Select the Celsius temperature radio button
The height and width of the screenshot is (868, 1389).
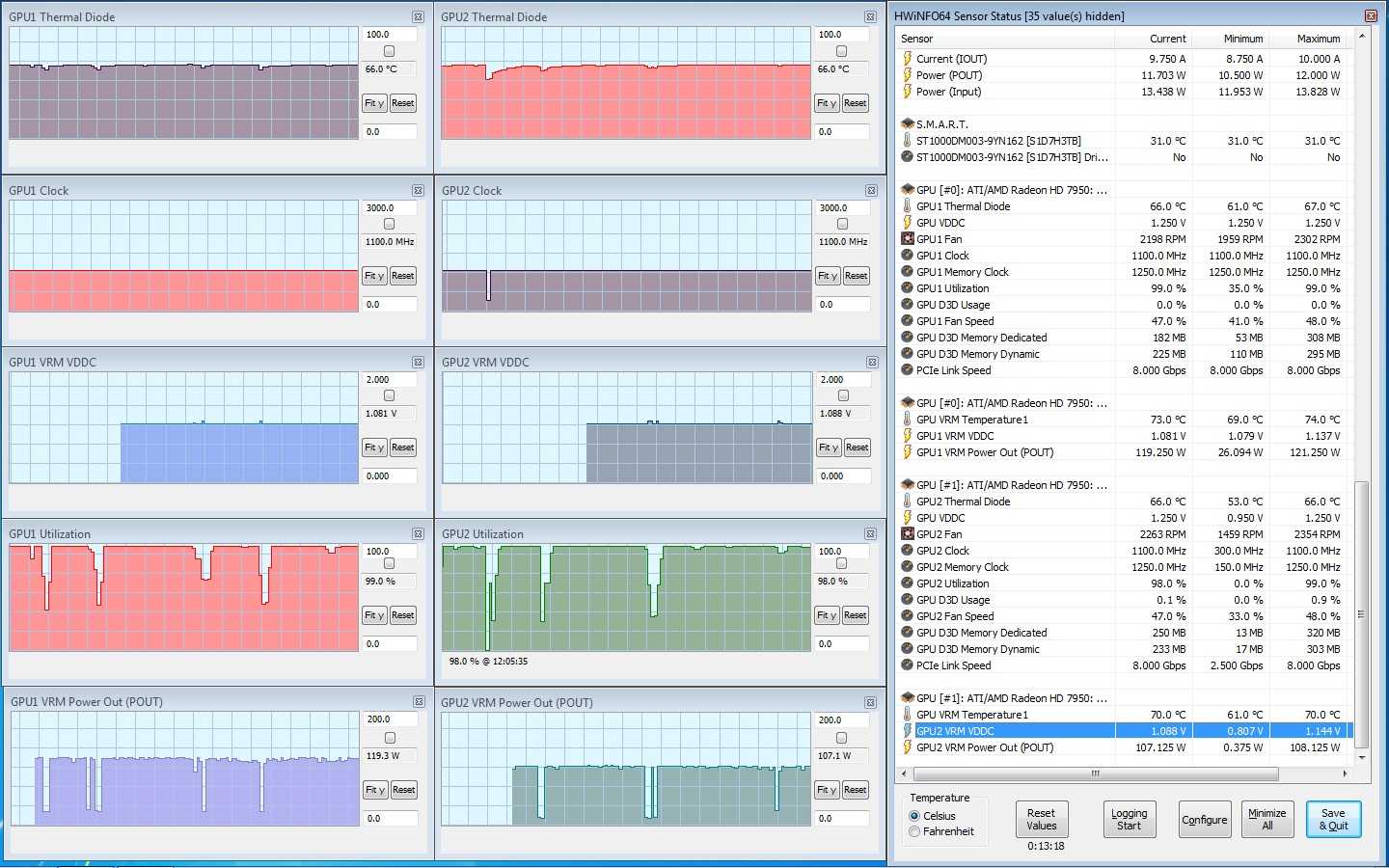[914, 816]
